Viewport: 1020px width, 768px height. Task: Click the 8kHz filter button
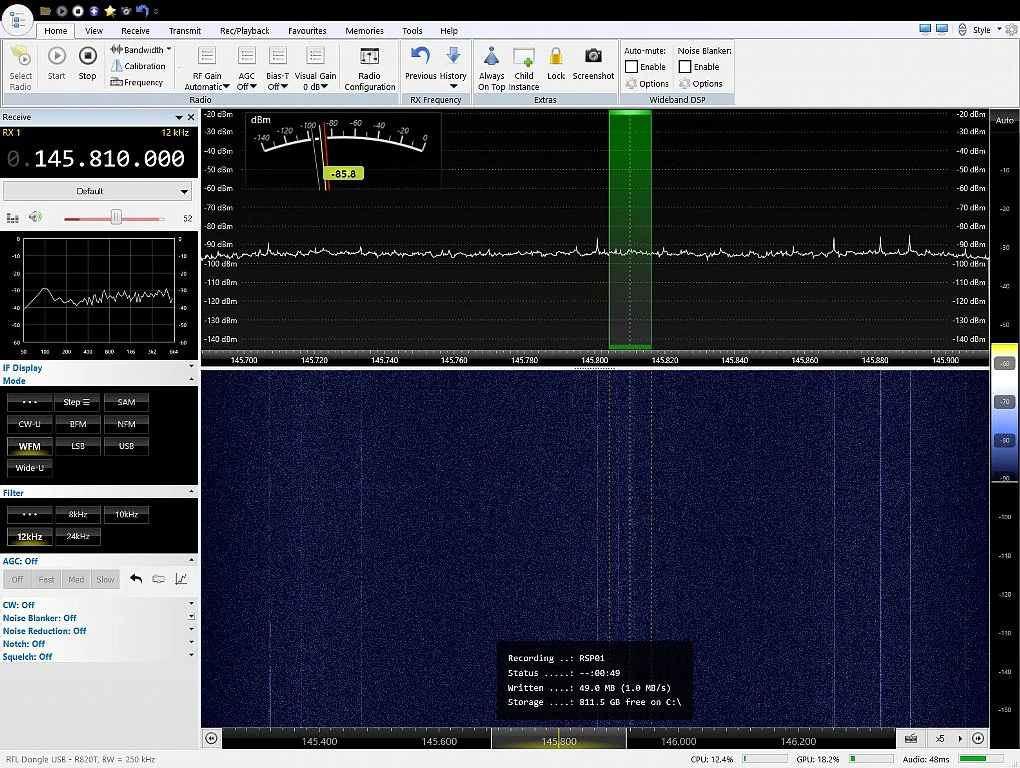(78, 514)
